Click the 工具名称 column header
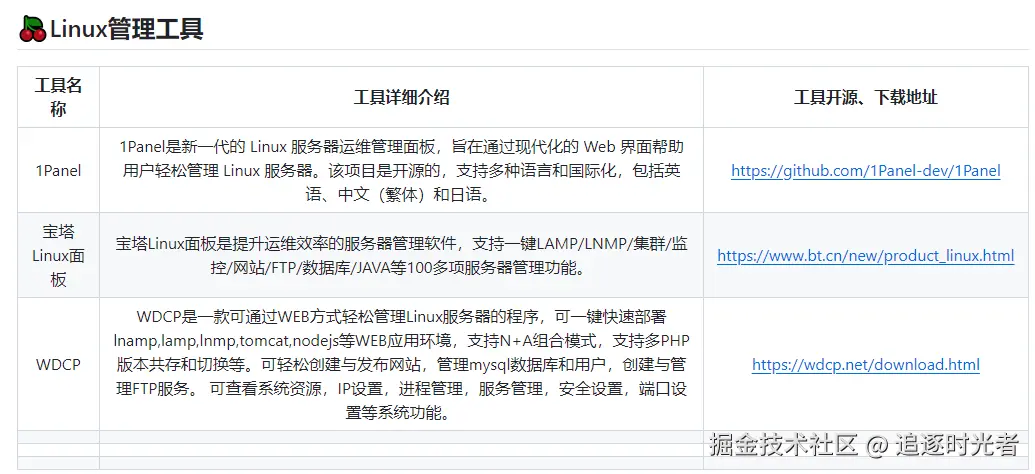This screenshot has height=474, width=1035. pos(58,97)
